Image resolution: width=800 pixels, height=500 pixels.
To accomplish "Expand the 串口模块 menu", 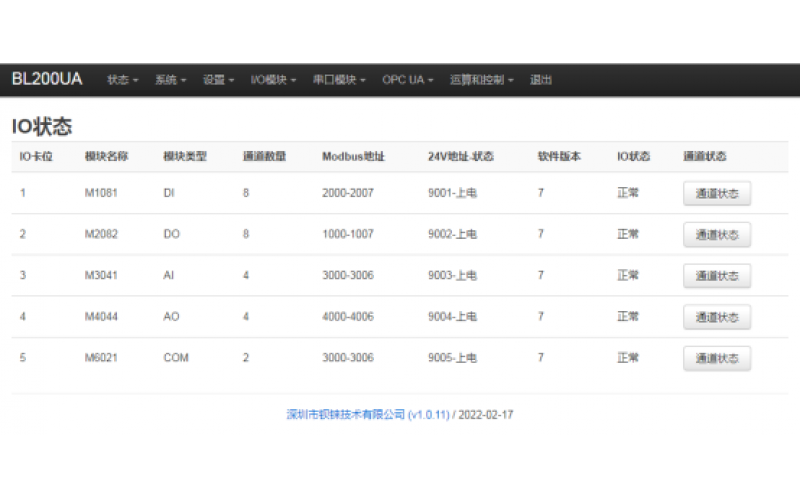I will [x=339, y=80].
